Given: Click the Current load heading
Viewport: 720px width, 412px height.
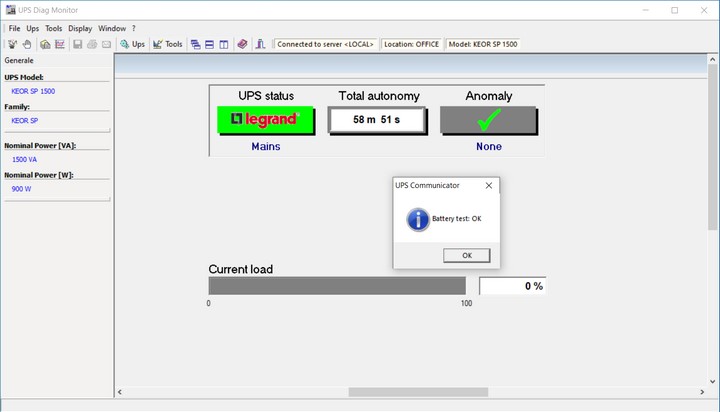Looking at the screenshot, I should click(x=241, y=269).
